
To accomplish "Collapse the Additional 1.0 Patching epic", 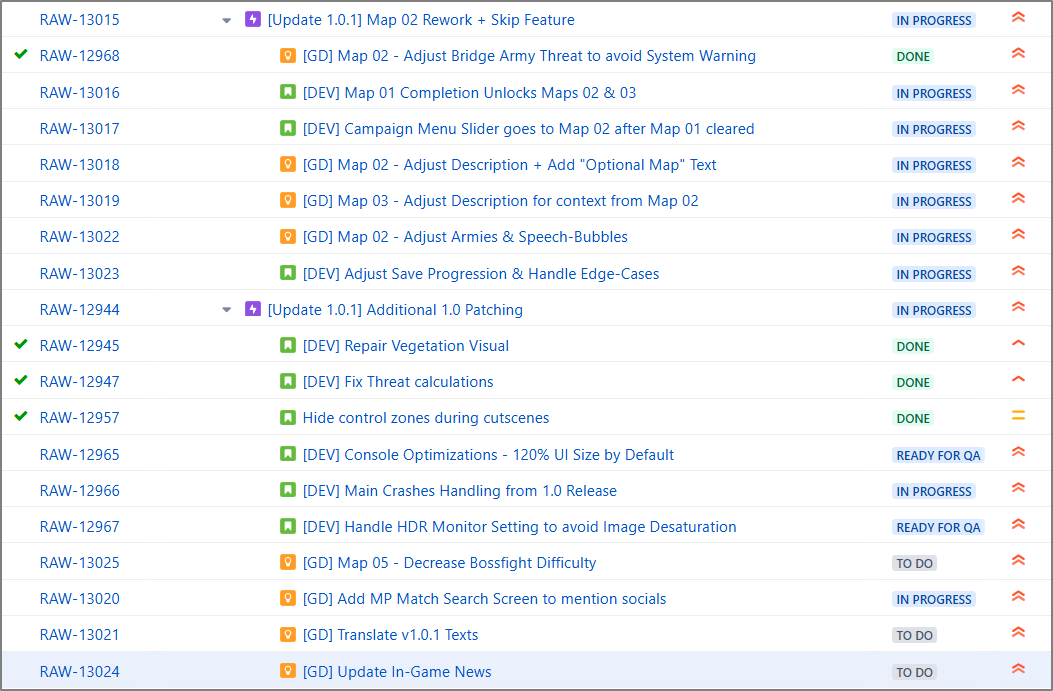I will point(227,310).
